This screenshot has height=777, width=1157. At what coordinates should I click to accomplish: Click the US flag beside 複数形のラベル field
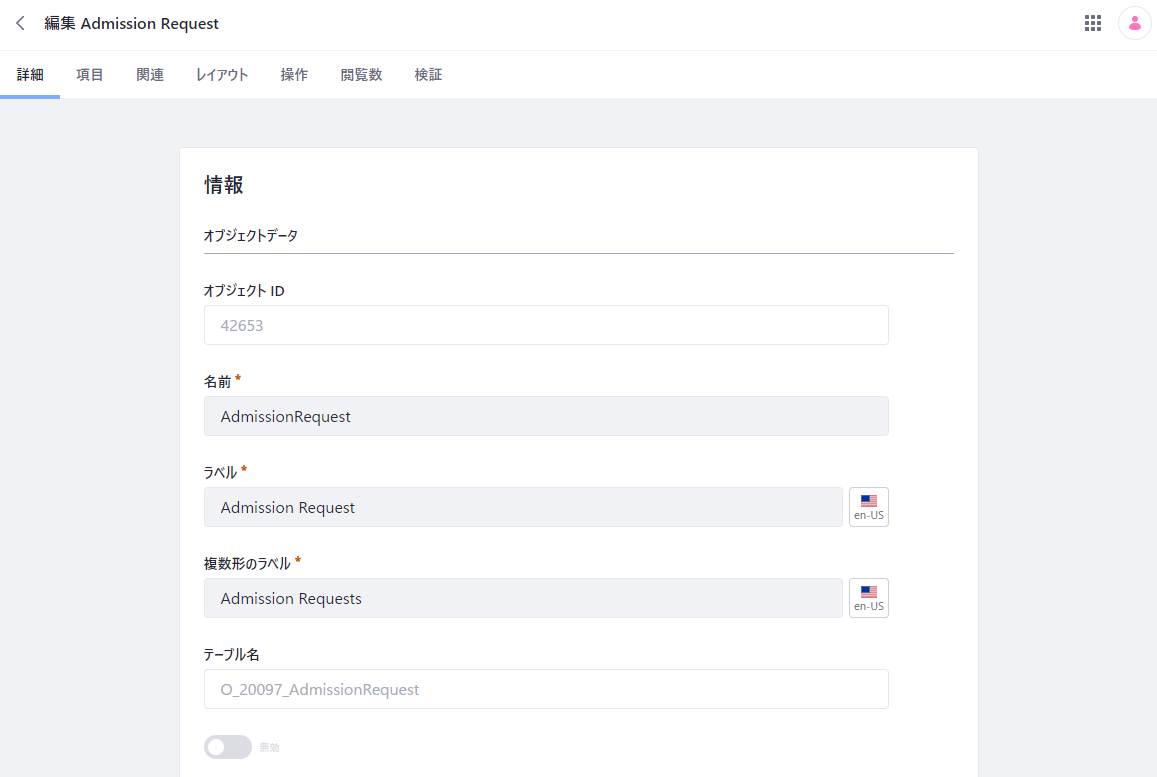tap(868, 592)
